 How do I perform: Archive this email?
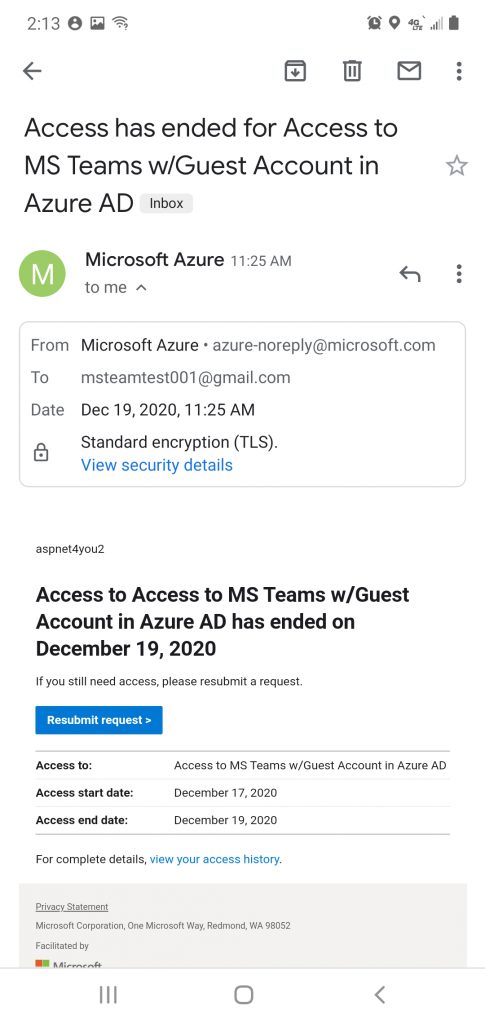(296, 71)
